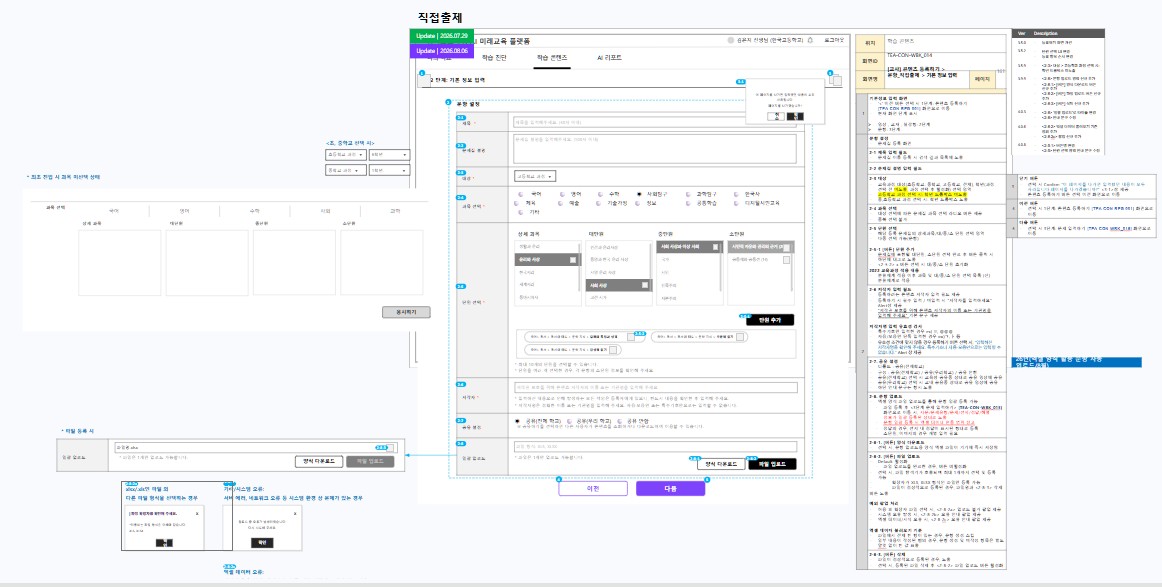Select the 기타 subject radio button
The height and width of the screenshot is (587, 1162).
coord(521,212)
